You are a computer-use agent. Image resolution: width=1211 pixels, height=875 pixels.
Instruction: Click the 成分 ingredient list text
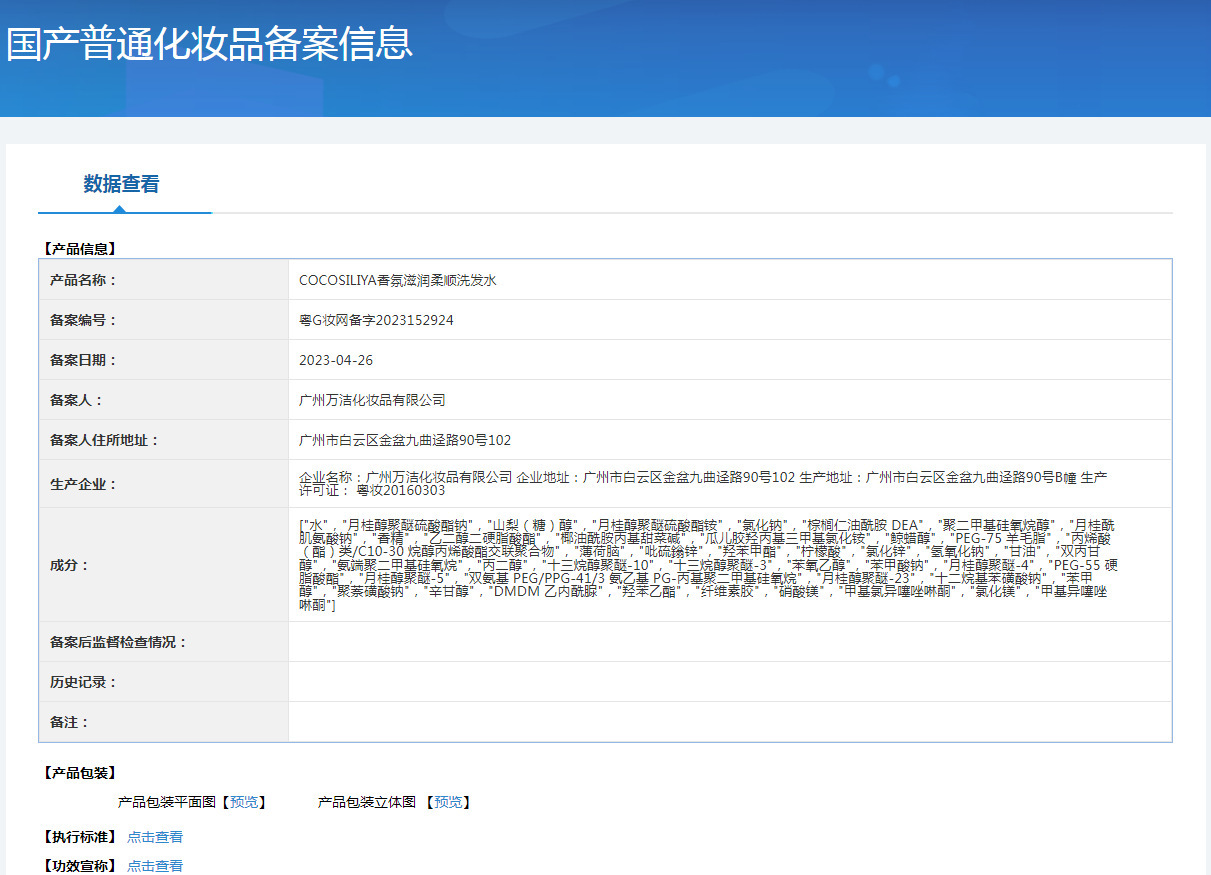[703, 565]
